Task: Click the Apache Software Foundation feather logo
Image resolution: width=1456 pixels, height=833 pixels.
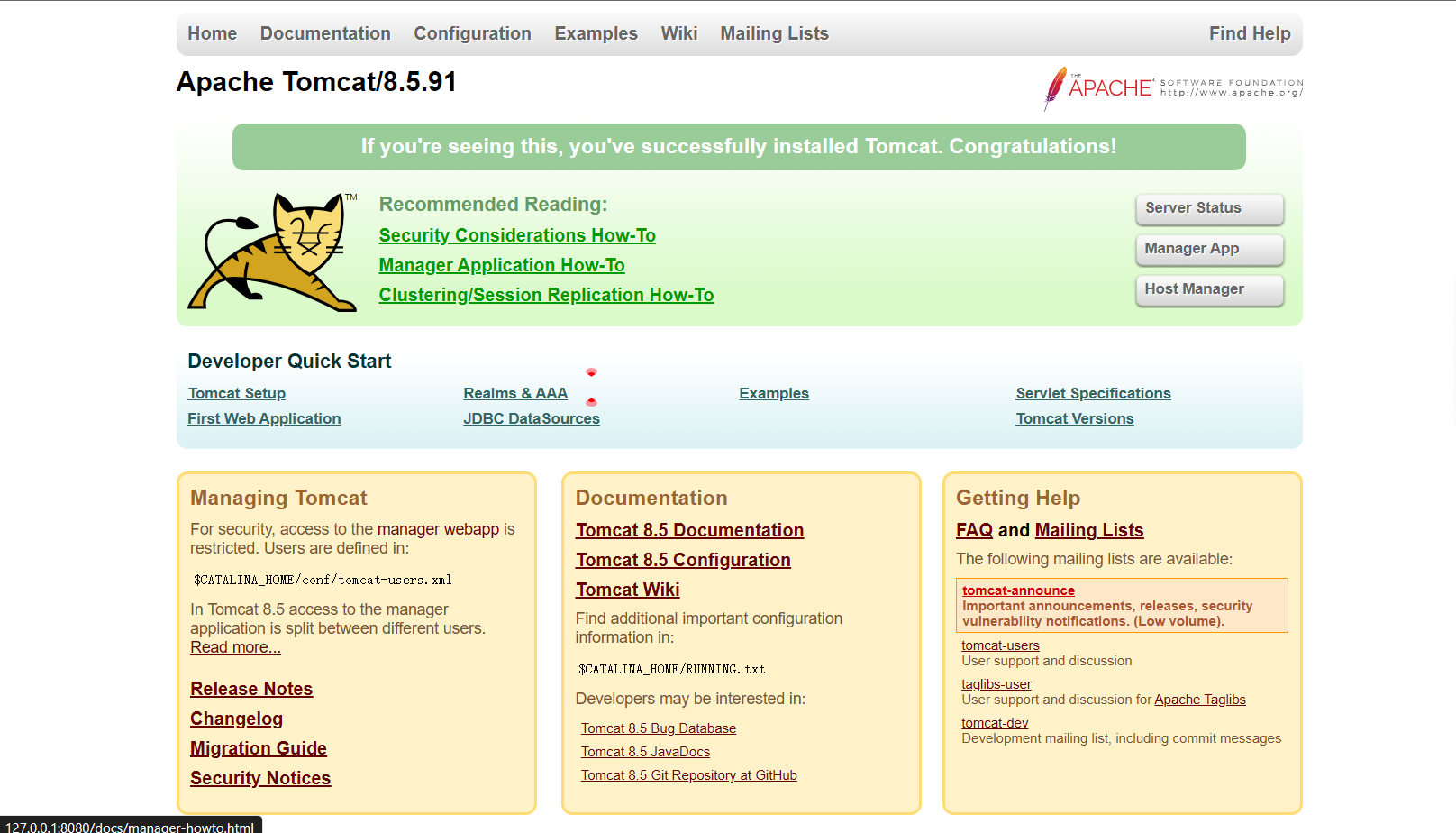Action: (x=1173, y=88)
